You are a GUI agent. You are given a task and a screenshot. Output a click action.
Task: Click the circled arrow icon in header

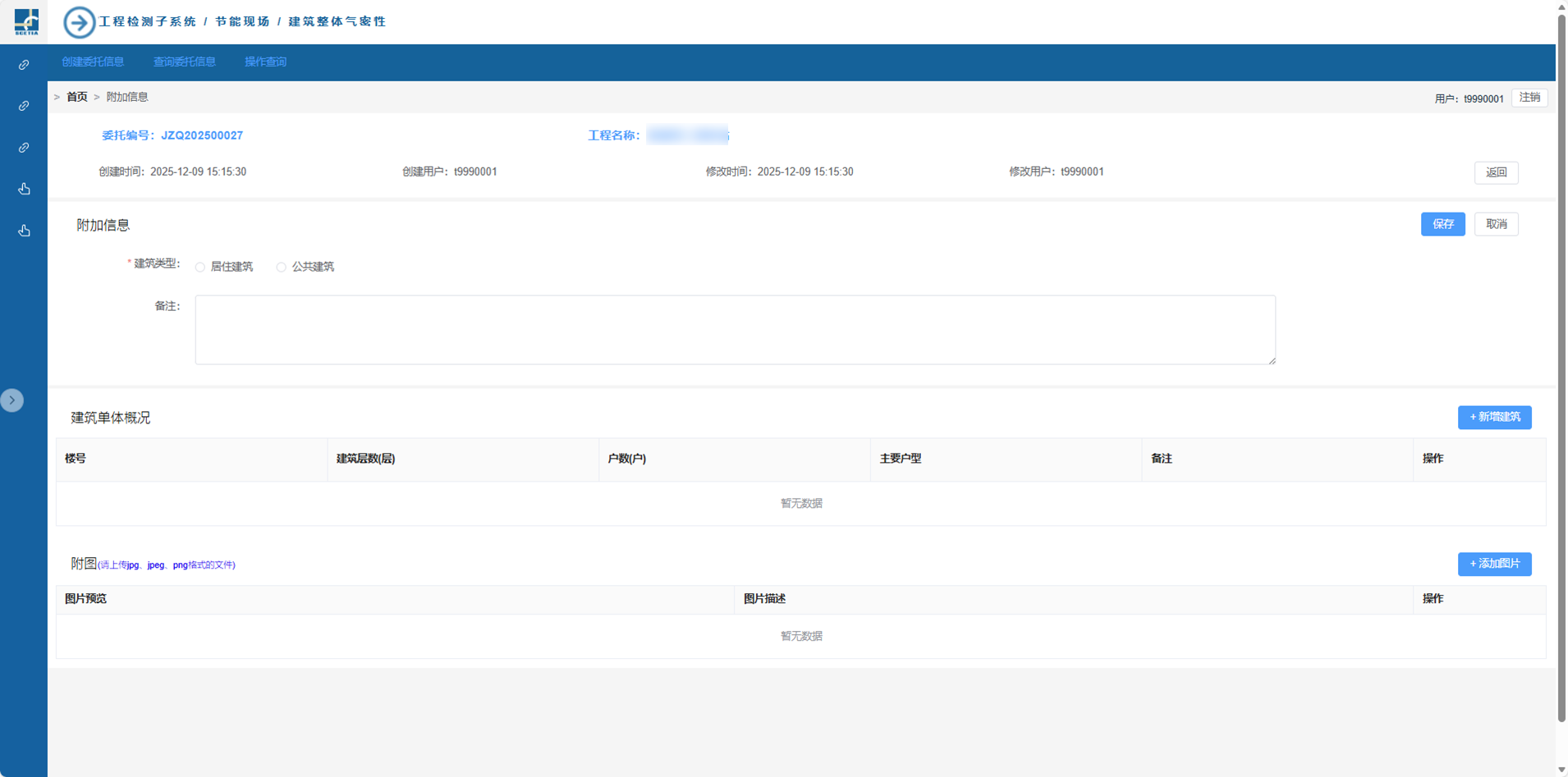(x=79, y=22)
